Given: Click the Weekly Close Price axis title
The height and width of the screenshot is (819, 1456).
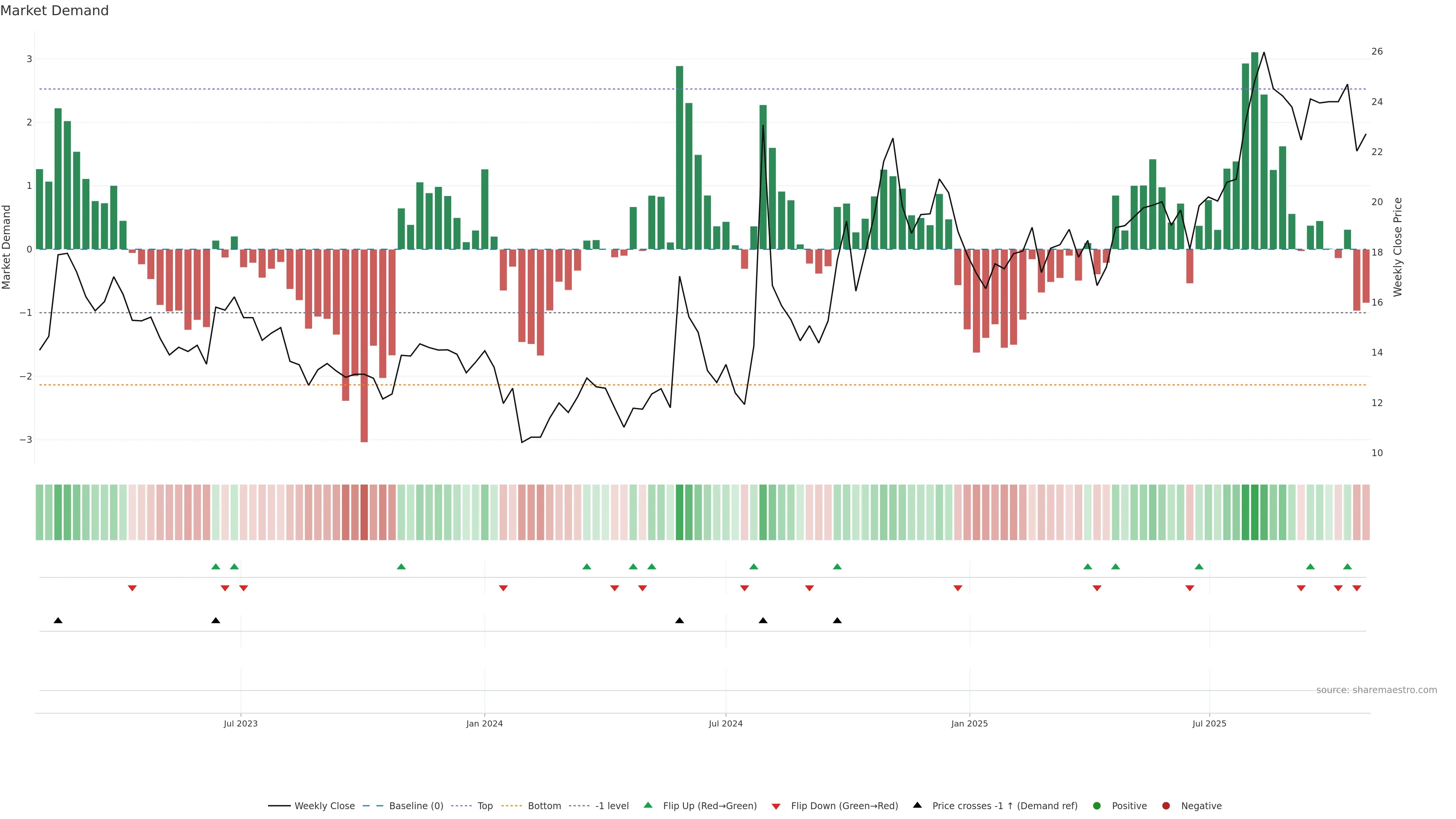Looking at the screenshot, I should [x=1398, y=247].
